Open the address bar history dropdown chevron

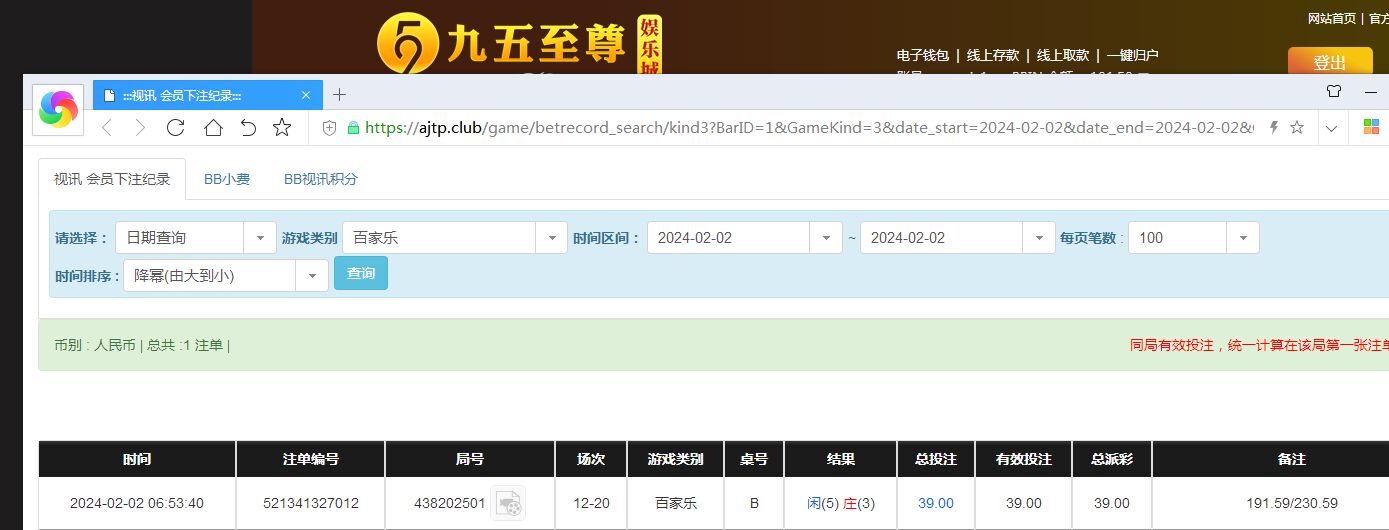[1331, 128]
